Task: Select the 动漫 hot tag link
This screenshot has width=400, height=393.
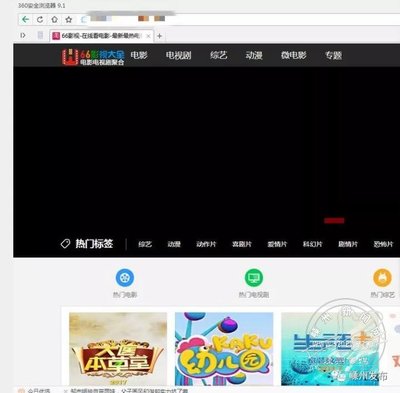Action: tap(174, 244)
